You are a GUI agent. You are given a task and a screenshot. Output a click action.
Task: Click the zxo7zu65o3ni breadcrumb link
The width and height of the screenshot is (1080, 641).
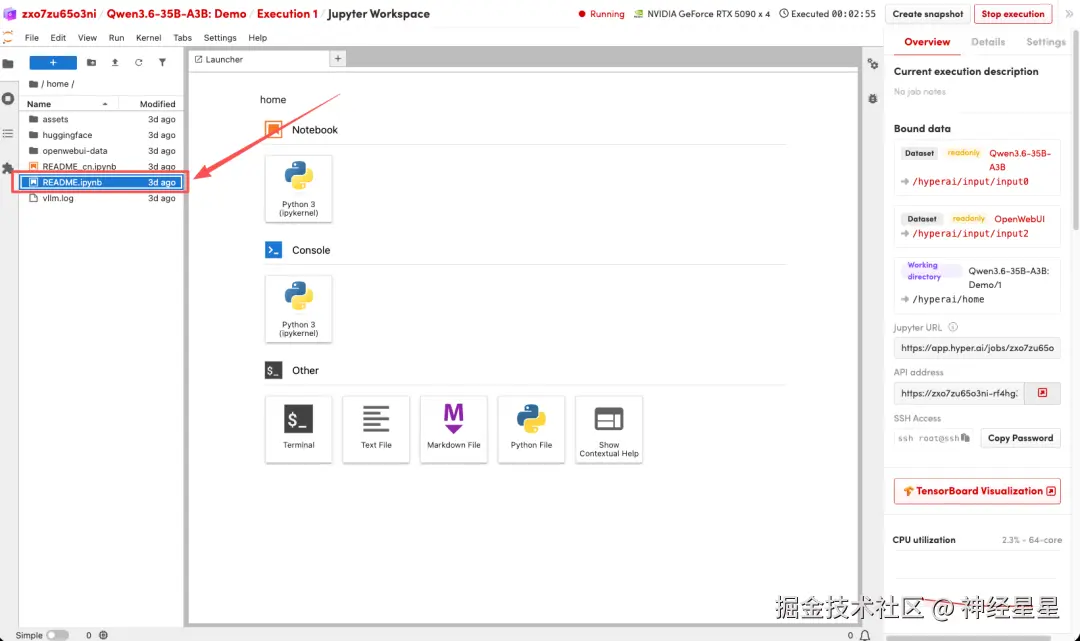click(x=59, y=14)
